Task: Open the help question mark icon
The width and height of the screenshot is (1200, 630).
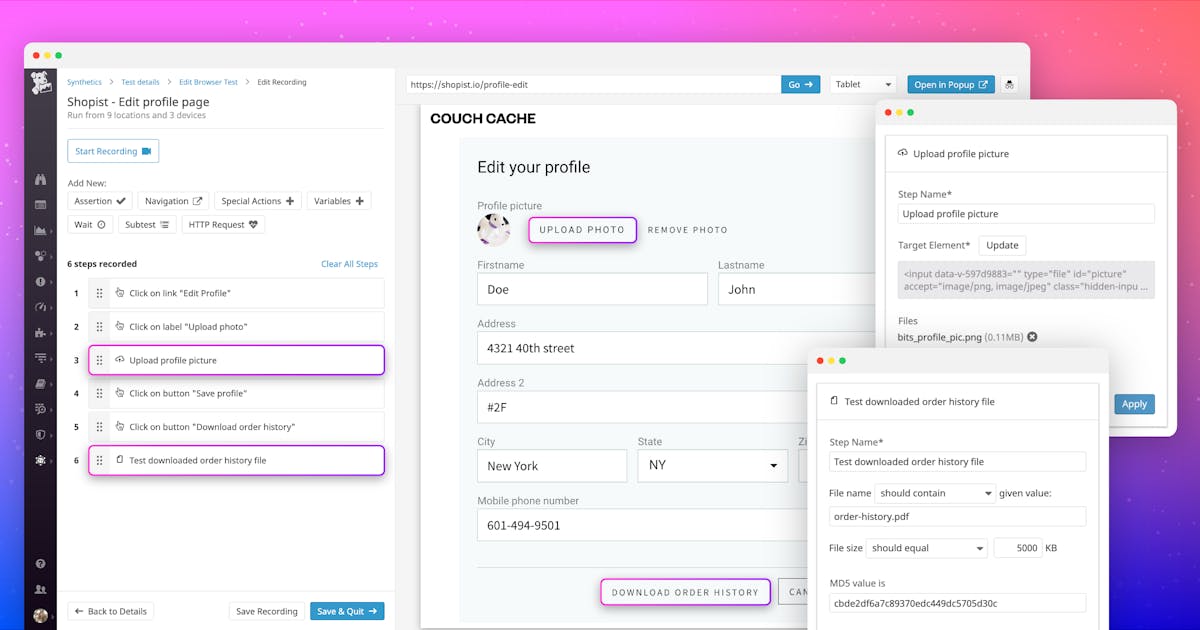Action: click(x=41, y=564)
